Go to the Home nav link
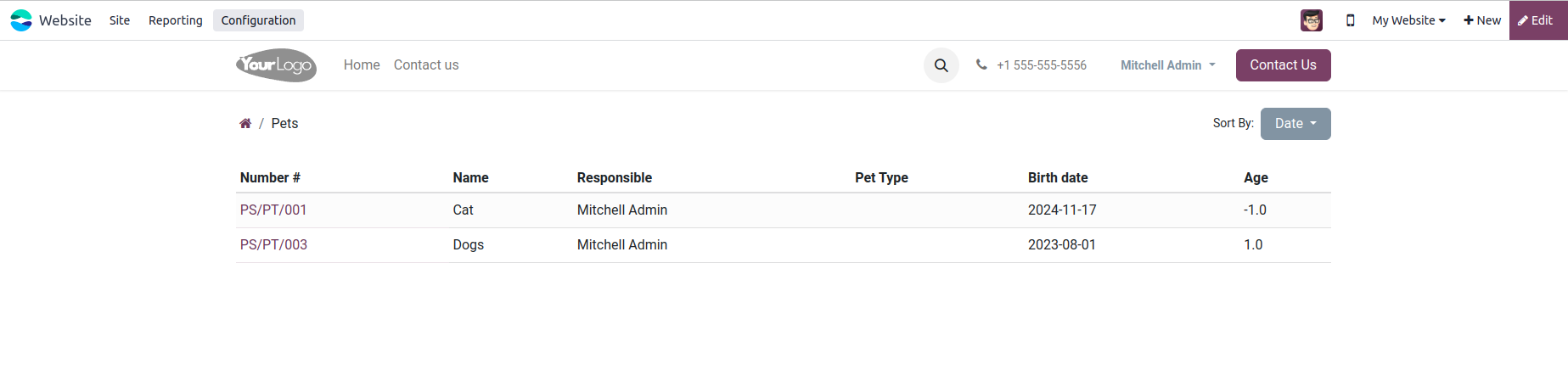 coord(362,65)
